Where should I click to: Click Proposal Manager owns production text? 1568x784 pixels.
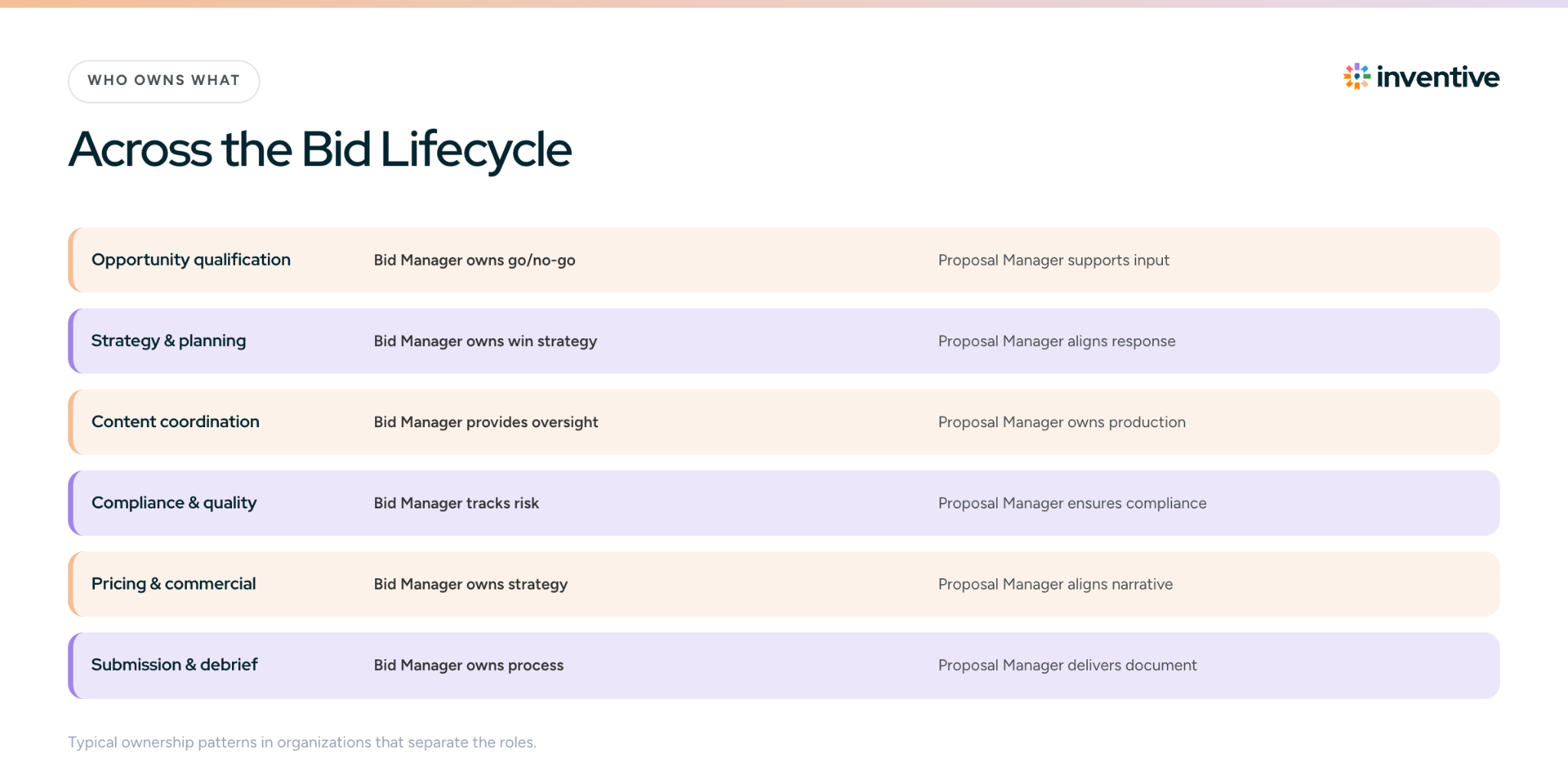coord(1062,423)
